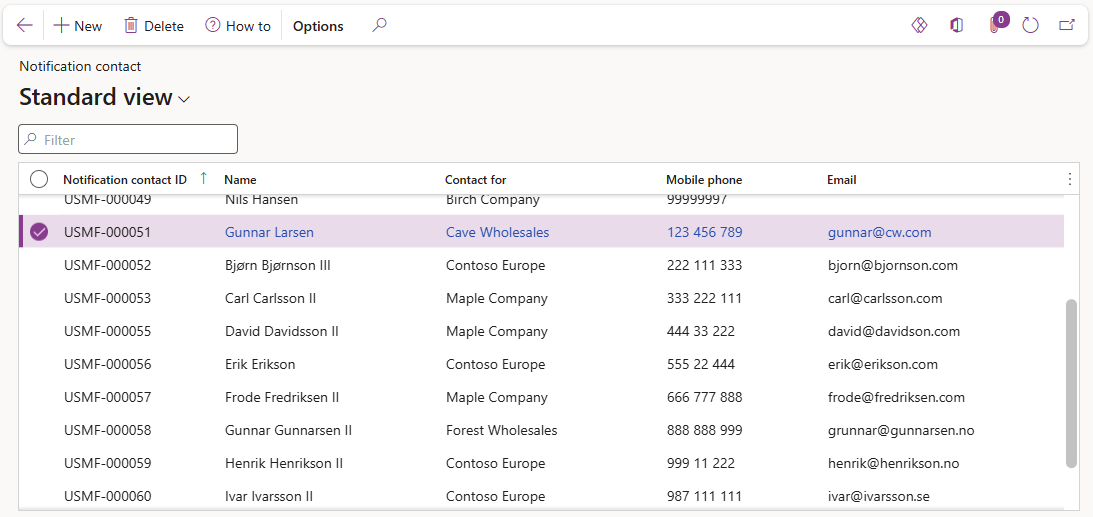The height and width of the screenshot is (517, 1093).
Task: Open the Email column header menu
Action: (841, 180)
